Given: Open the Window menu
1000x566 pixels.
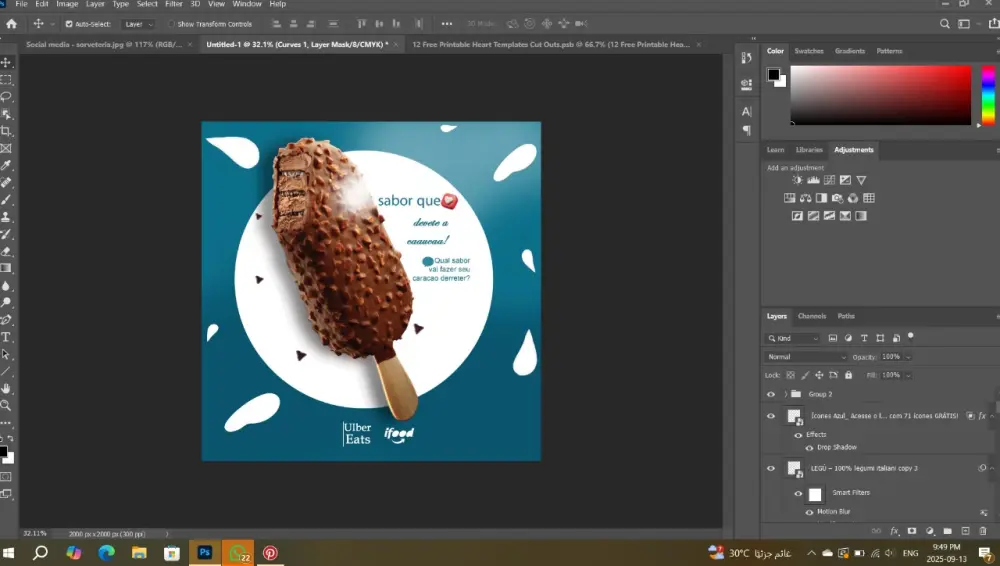Looking at the screenshot, I should [x=247, y=4].
